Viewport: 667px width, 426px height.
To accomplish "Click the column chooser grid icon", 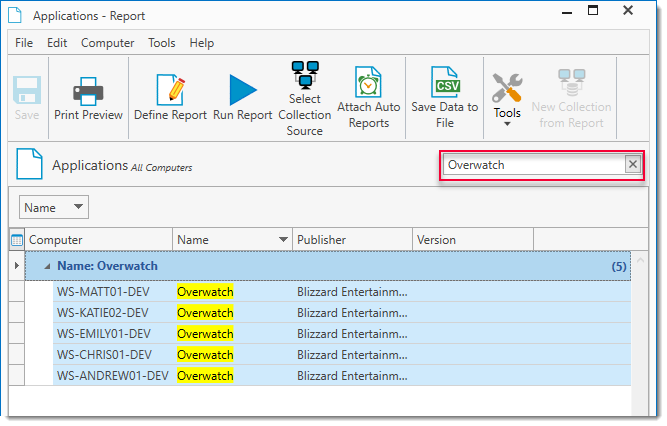I will point(17,240).
